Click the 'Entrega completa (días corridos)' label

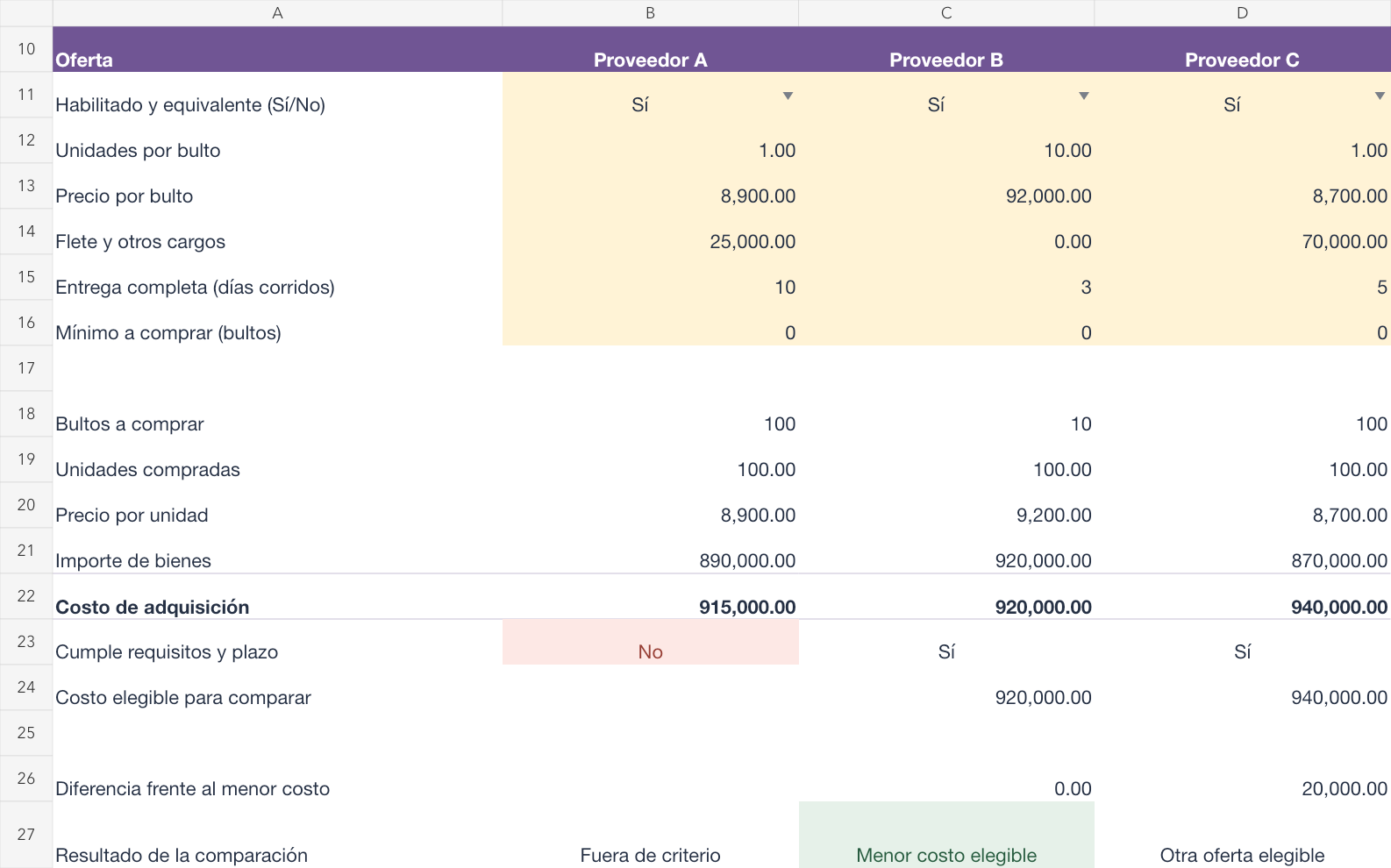[195, 288]
